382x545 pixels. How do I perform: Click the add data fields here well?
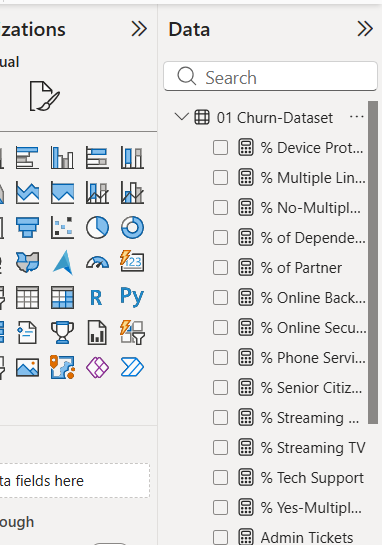click(x=75, y=481)
